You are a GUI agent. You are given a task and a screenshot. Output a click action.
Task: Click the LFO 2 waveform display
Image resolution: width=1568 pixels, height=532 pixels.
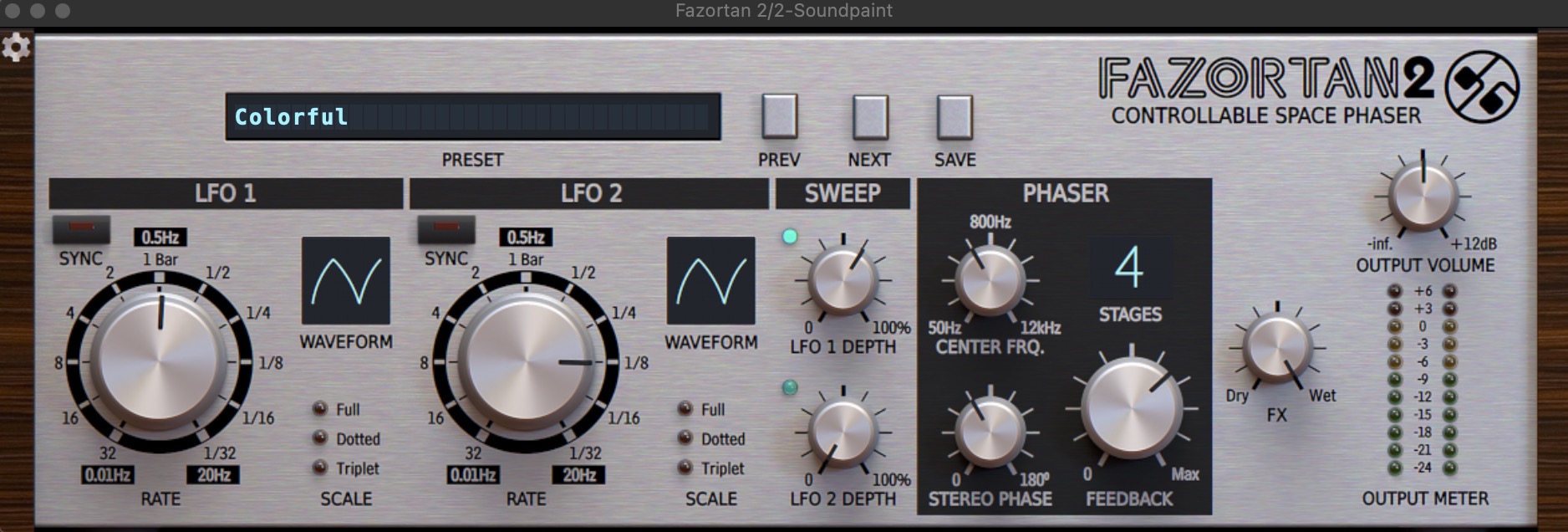click(x=710, y=281)
